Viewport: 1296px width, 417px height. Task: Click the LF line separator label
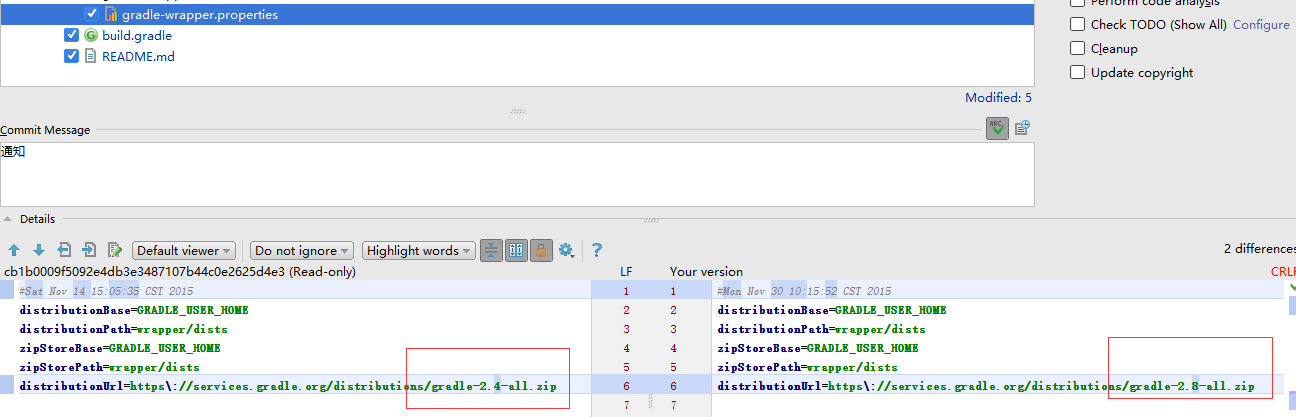626,271
